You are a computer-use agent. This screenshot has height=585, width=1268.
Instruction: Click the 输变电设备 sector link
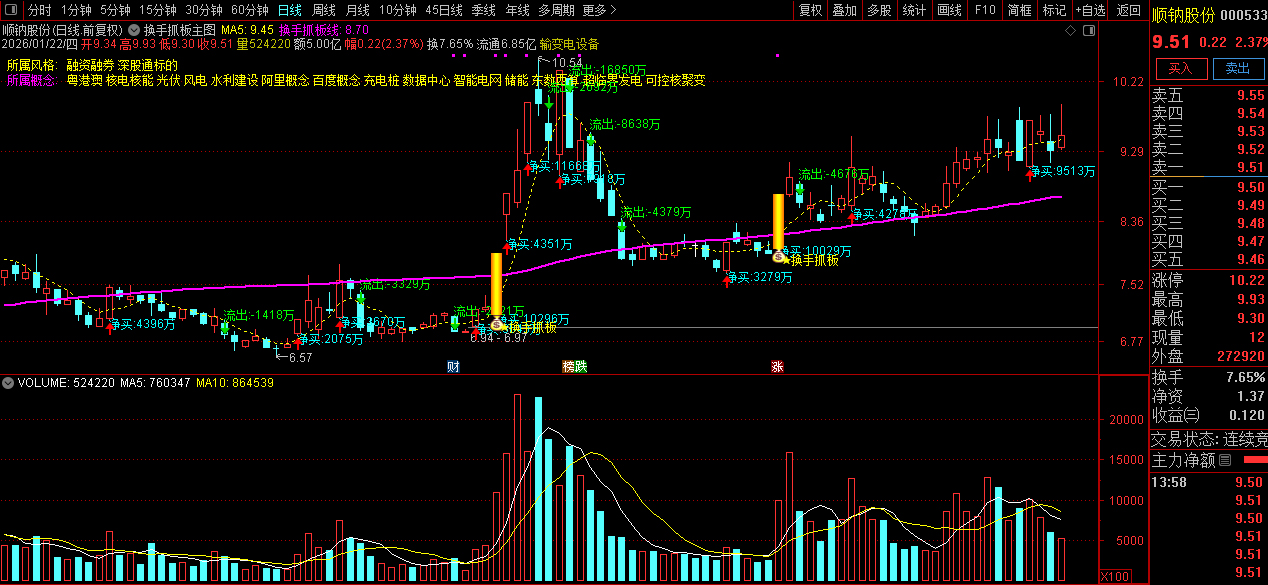point(569,44)
